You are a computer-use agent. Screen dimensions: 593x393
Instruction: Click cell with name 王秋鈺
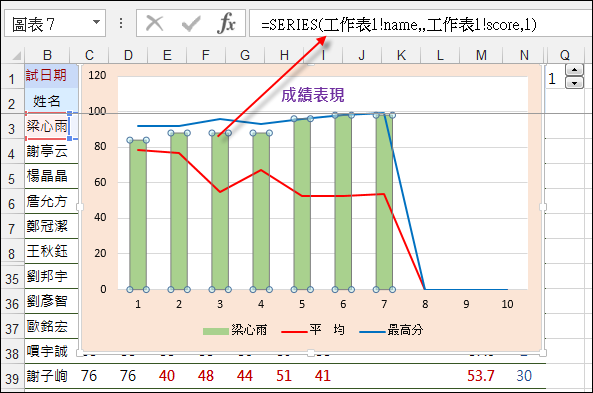(51, 251)
